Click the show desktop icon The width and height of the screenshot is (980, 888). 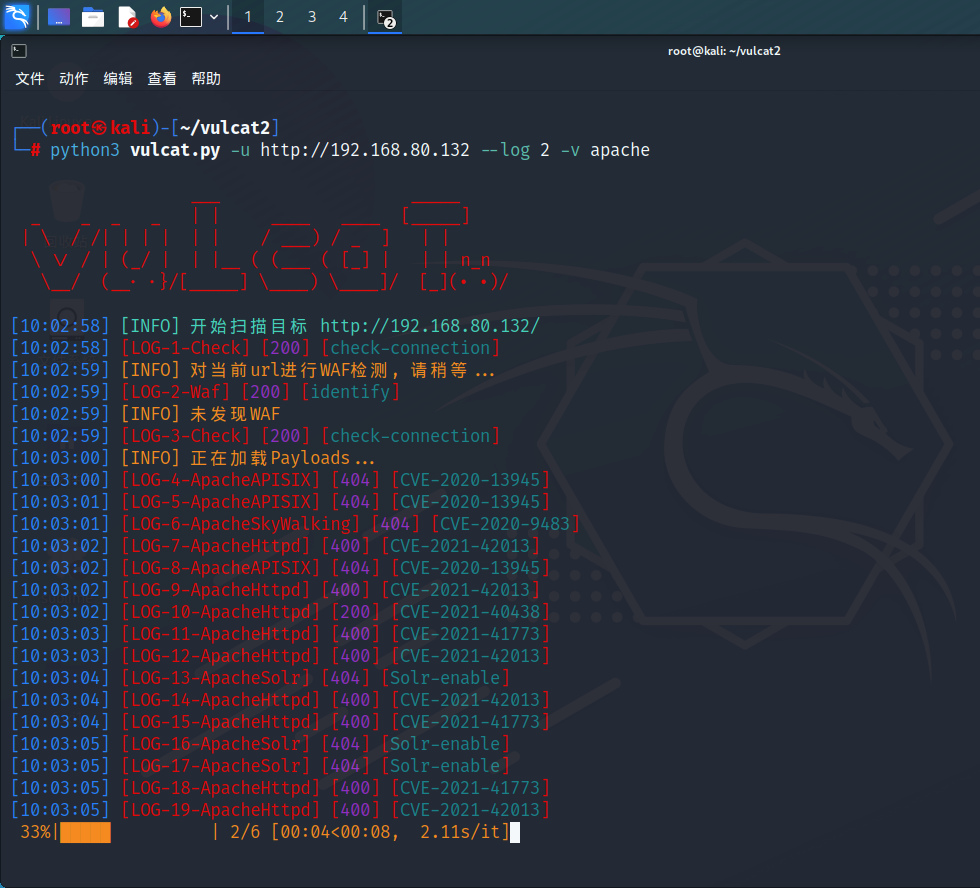[59, 17]
